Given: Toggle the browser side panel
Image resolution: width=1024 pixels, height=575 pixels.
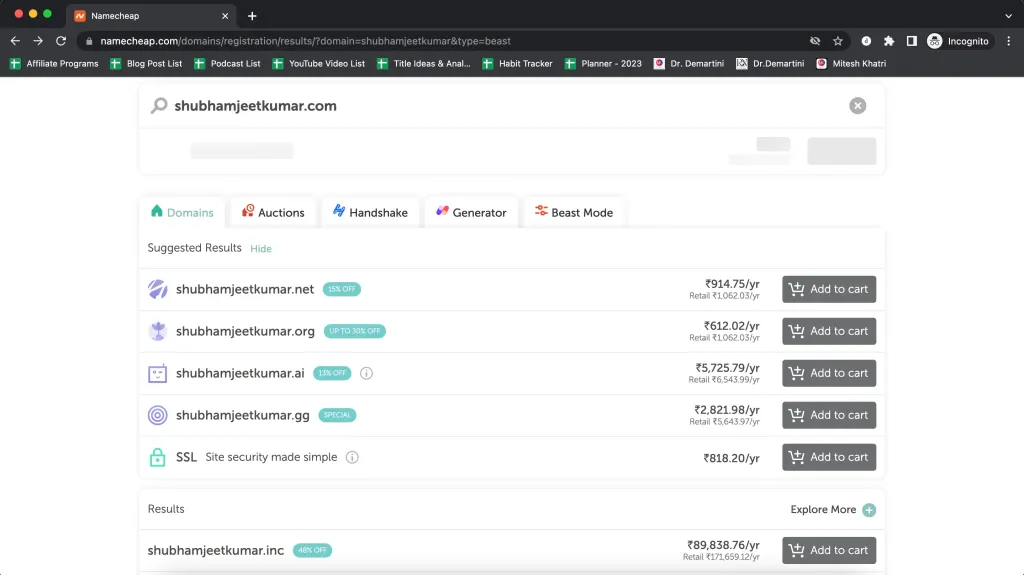Looking at the screenshot, I should click(912, 41).
